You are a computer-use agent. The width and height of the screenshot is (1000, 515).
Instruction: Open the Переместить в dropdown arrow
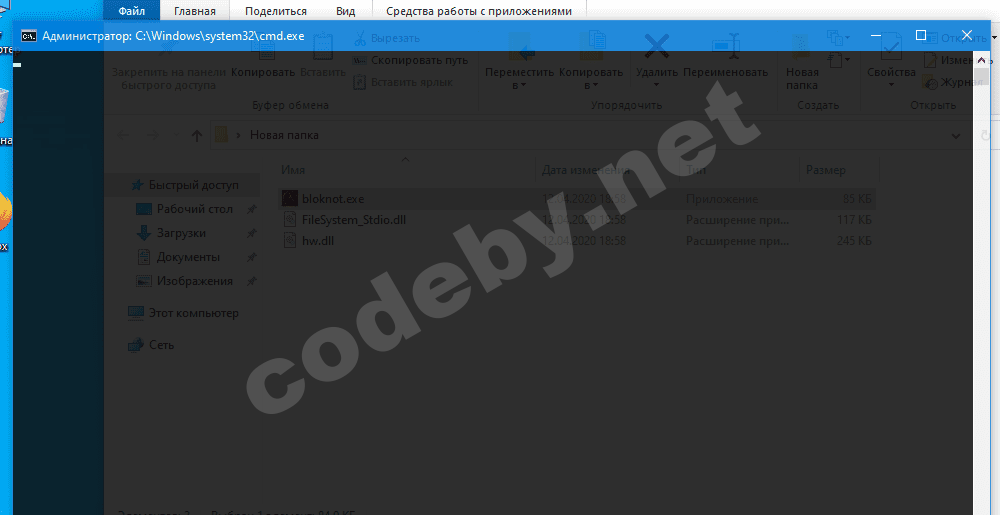[x=523, y=85]
